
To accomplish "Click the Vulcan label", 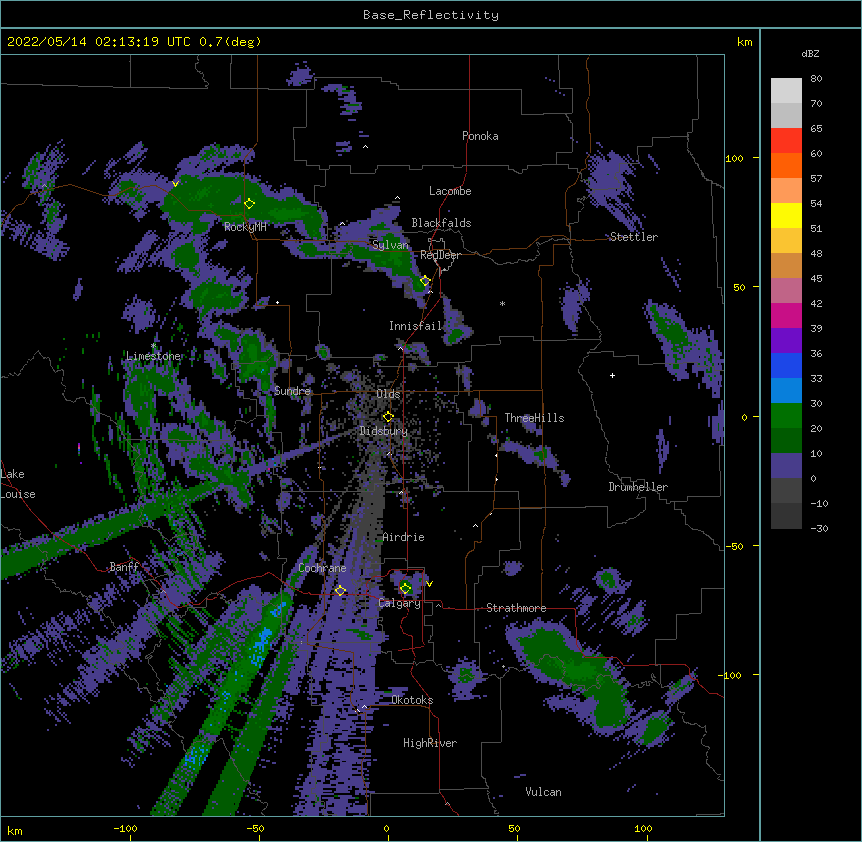I will pos(543,792).
